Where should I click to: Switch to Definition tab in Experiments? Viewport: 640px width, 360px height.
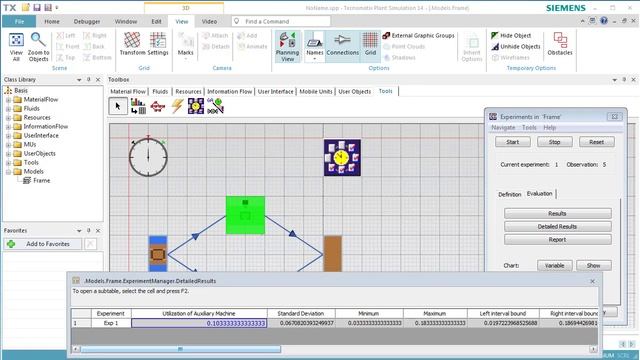[x=509, y=194]
